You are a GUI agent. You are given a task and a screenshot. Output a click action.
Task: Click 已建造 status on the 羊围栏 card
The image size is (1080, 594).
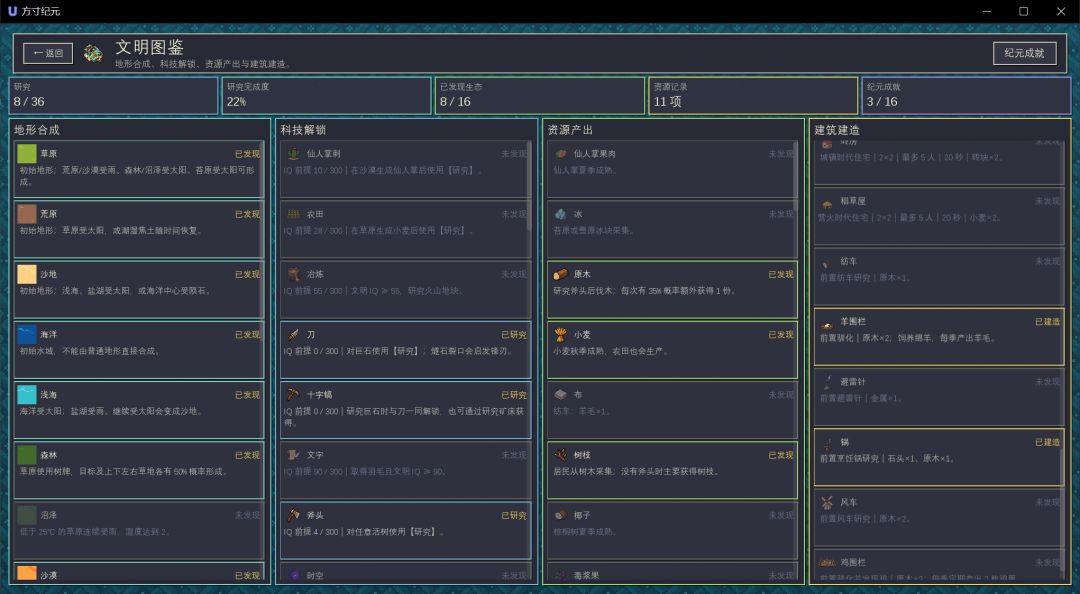click(x=1048, y=322)
